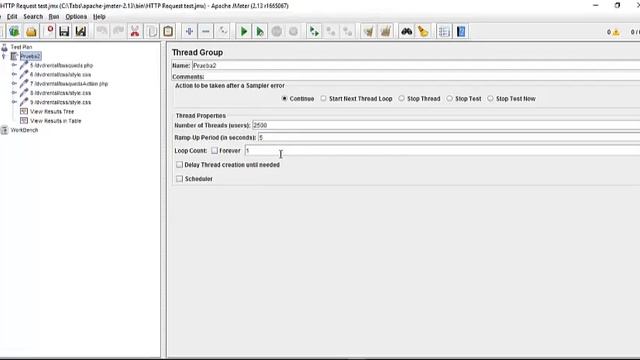Select the View Results Tree listener
This screenshot has width=640, height=360.
[x=52, y=111]
